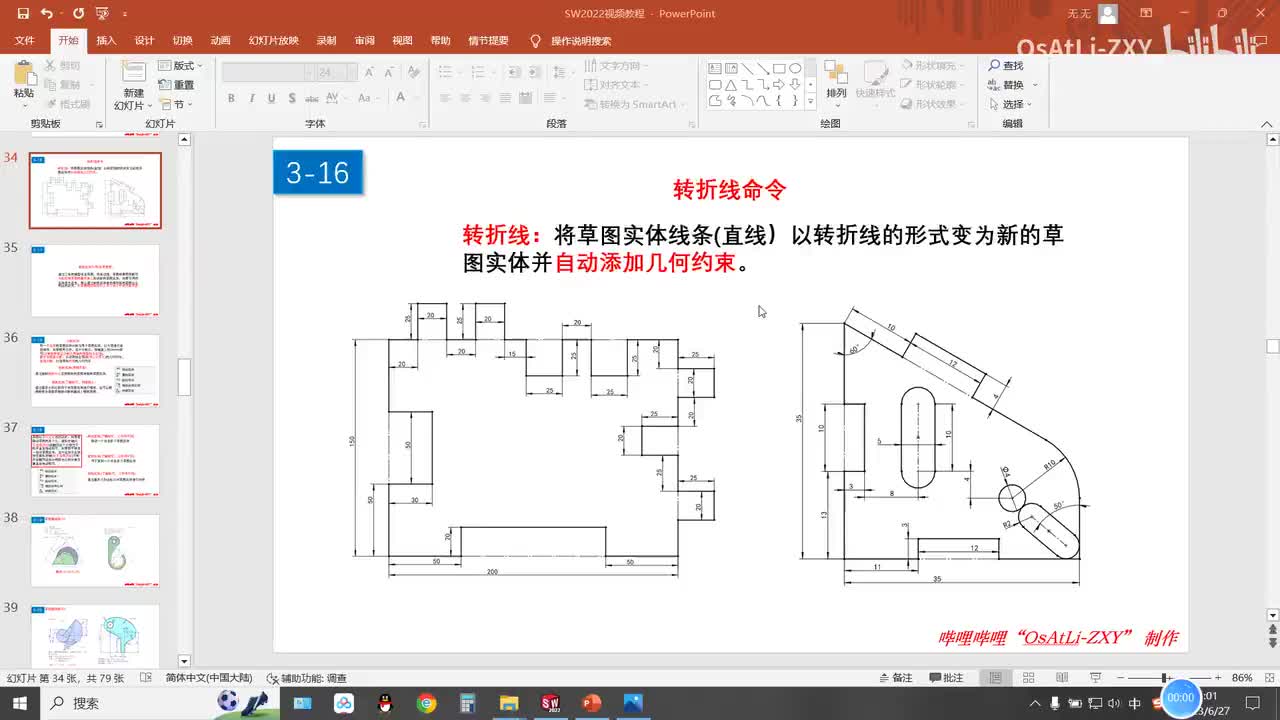This screenshot has height=720, width=1280.
Task: Expand the shapes gallery More arrow
Action: [x=811, y=102]
